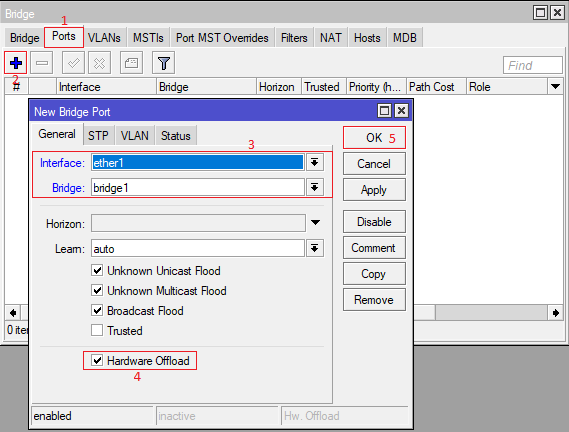This screenshot has width=569, height=432.
Task: Uncheck Broadcast Flood checkbox
Action: point(97,310)
